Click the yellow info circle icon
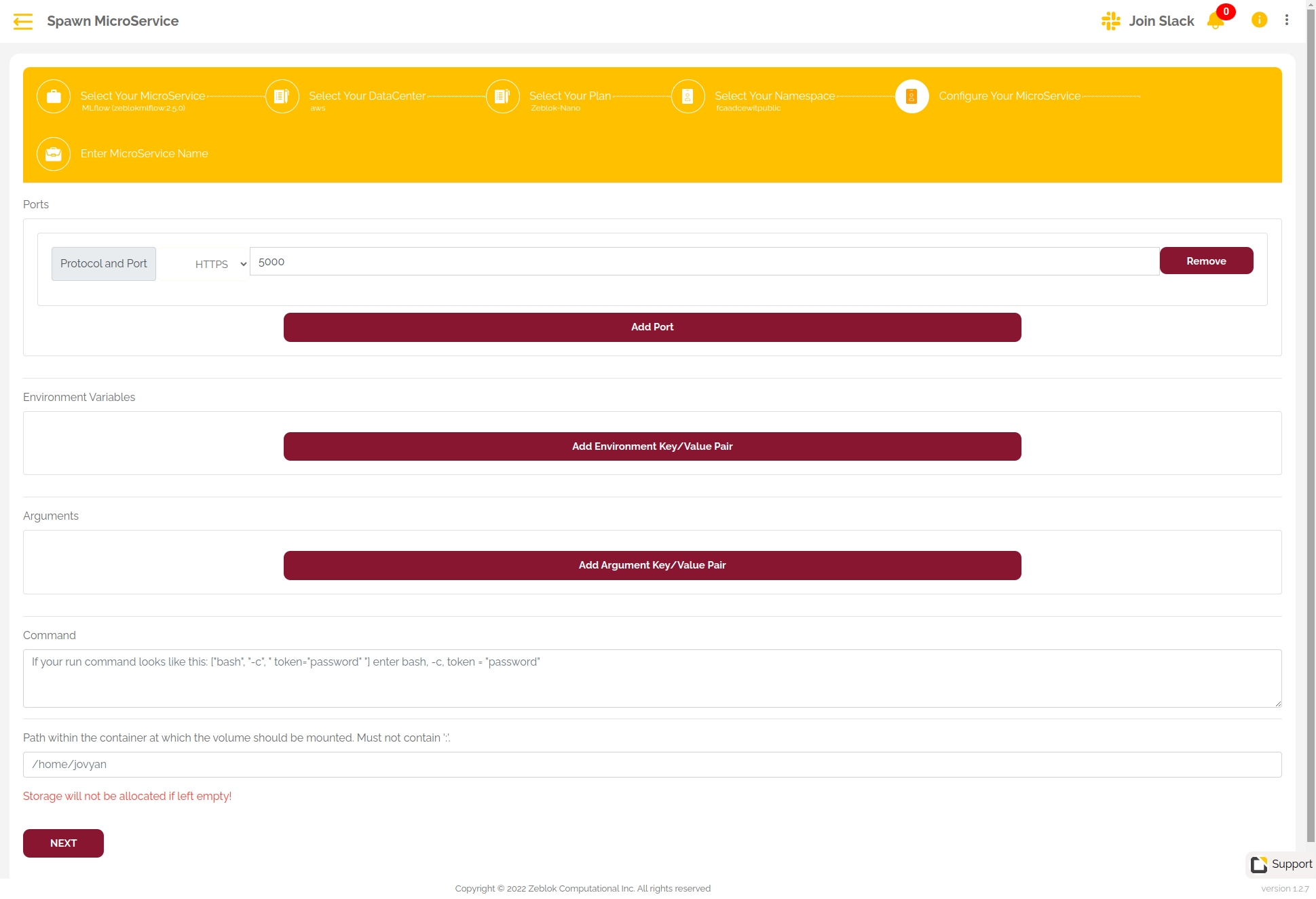The width and height of the screenshot is (1316, 899). coord(1259,20)
